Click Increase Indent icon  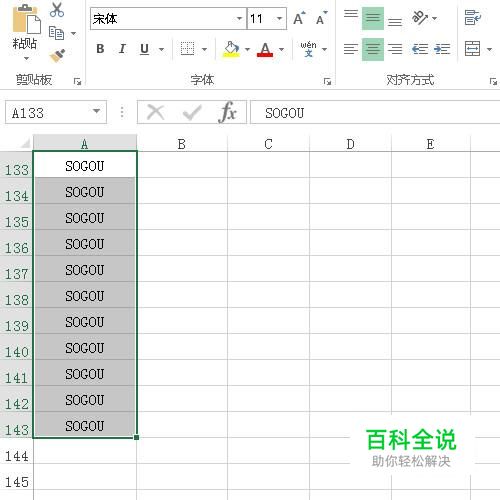[442, 49]
